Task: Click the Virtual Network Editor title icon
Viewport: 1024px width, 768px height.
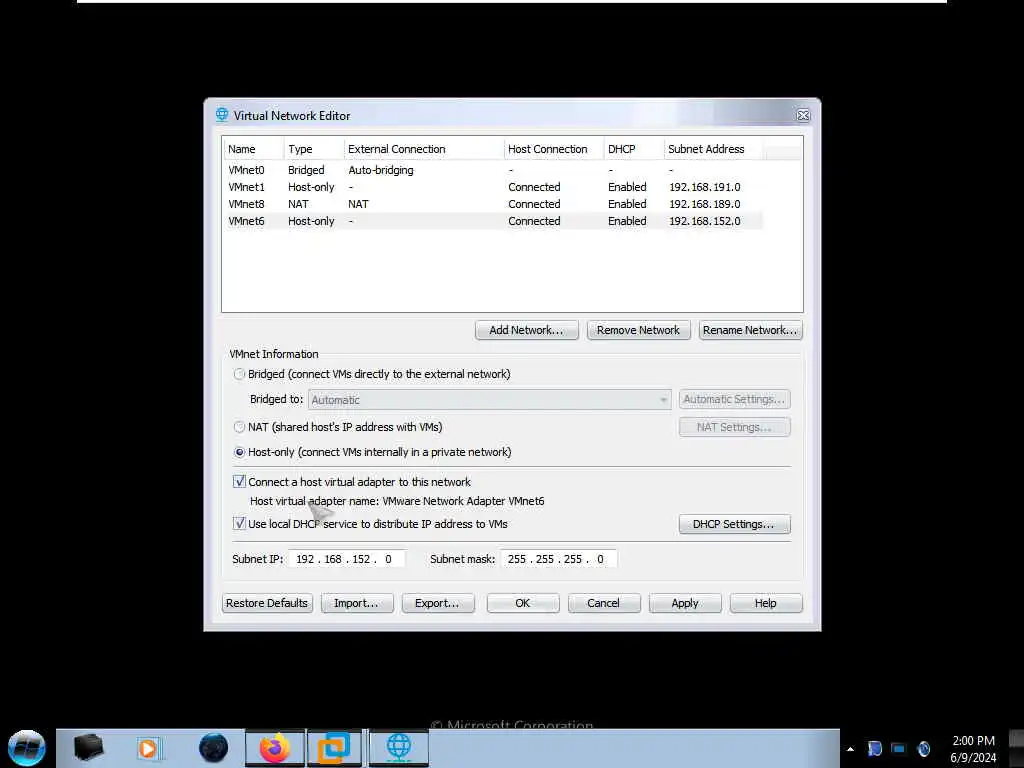Action: (222, 115)
